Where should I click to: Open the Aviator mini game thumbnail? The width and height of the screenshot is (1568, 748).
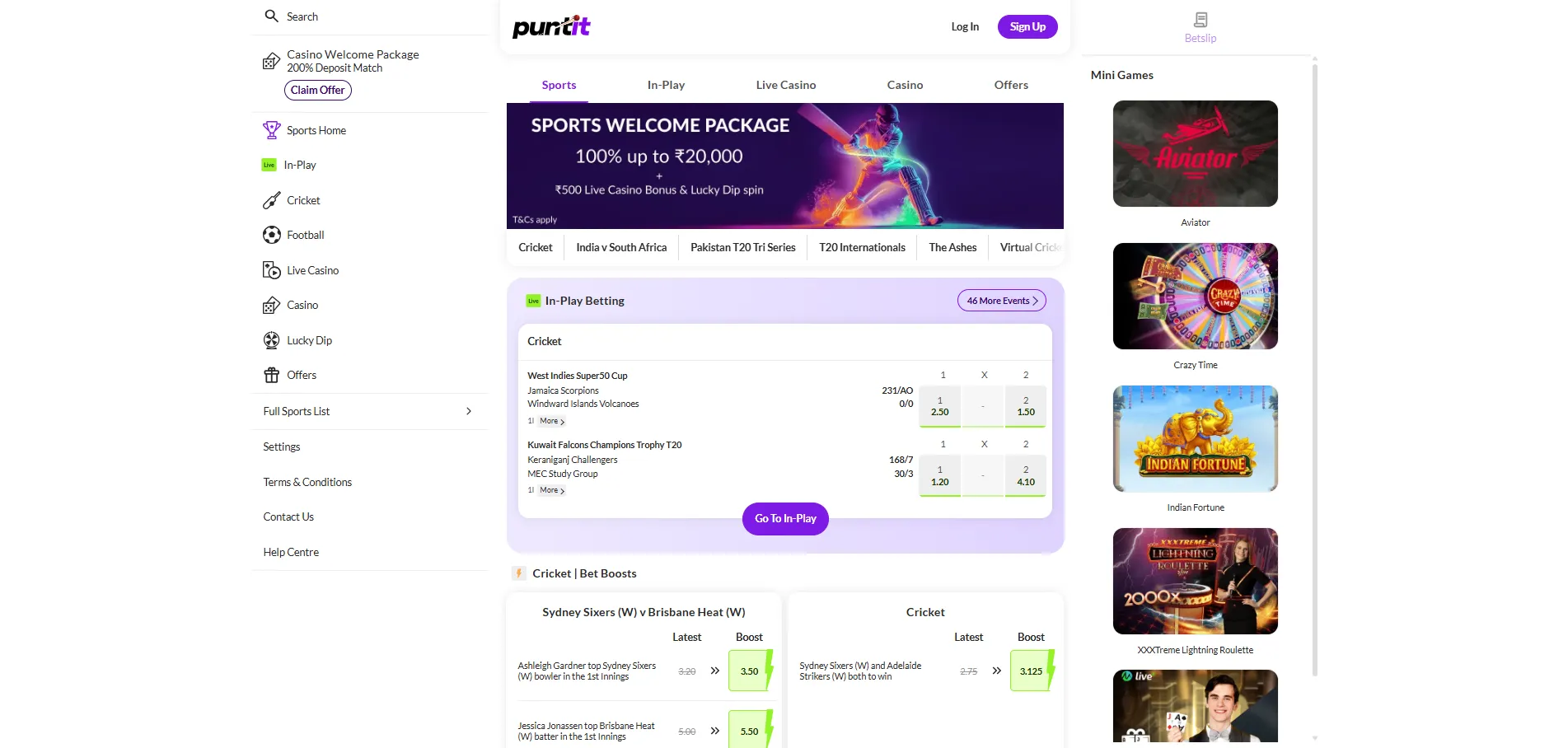pyautogui.click(x=1195, y=154)
